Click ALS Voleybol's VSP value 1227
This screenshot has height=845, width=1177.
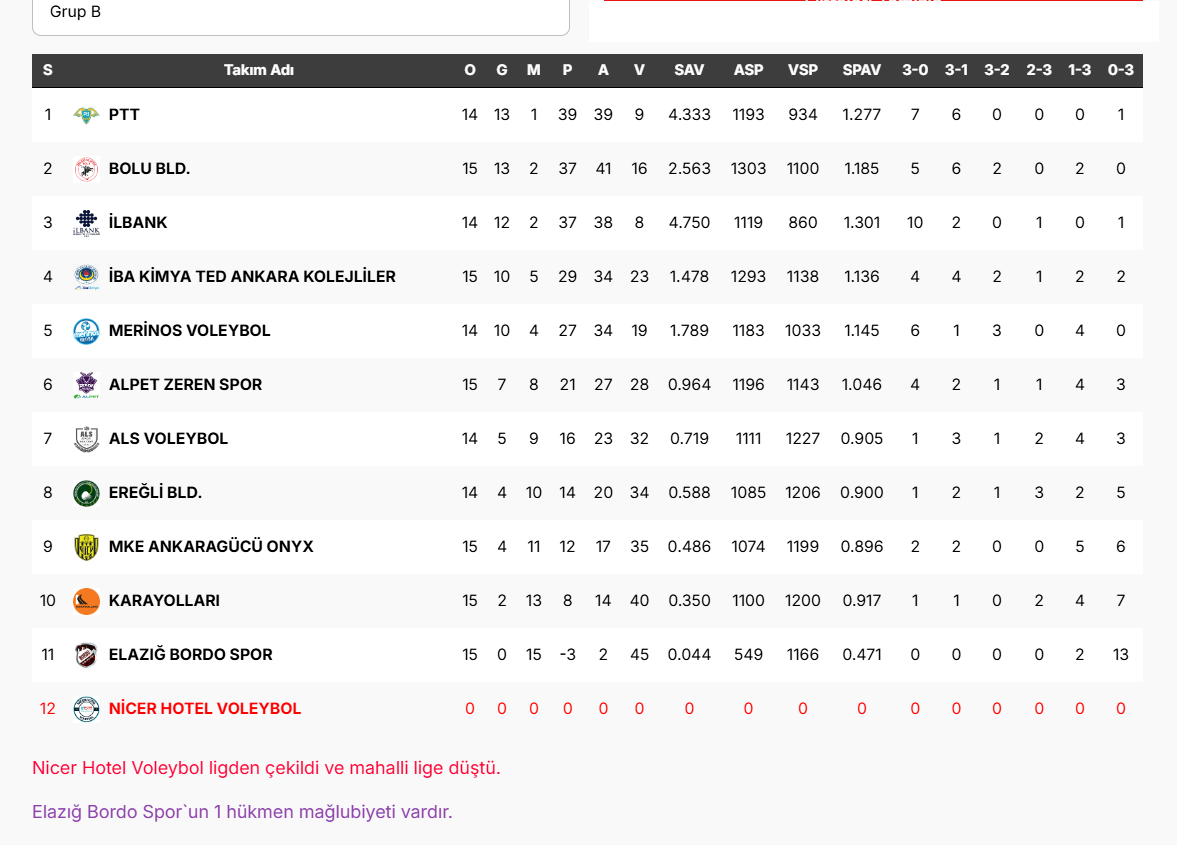(802, 439)
